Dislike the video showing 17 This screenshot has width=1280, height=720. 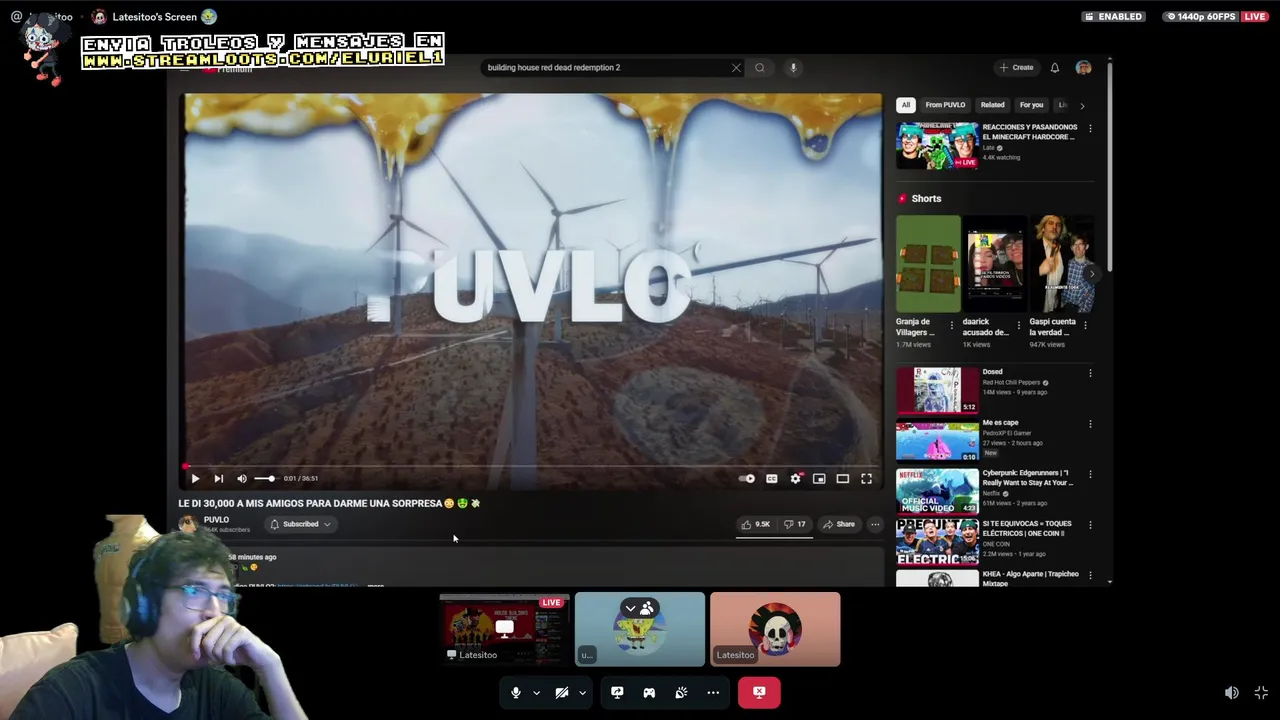795,524
